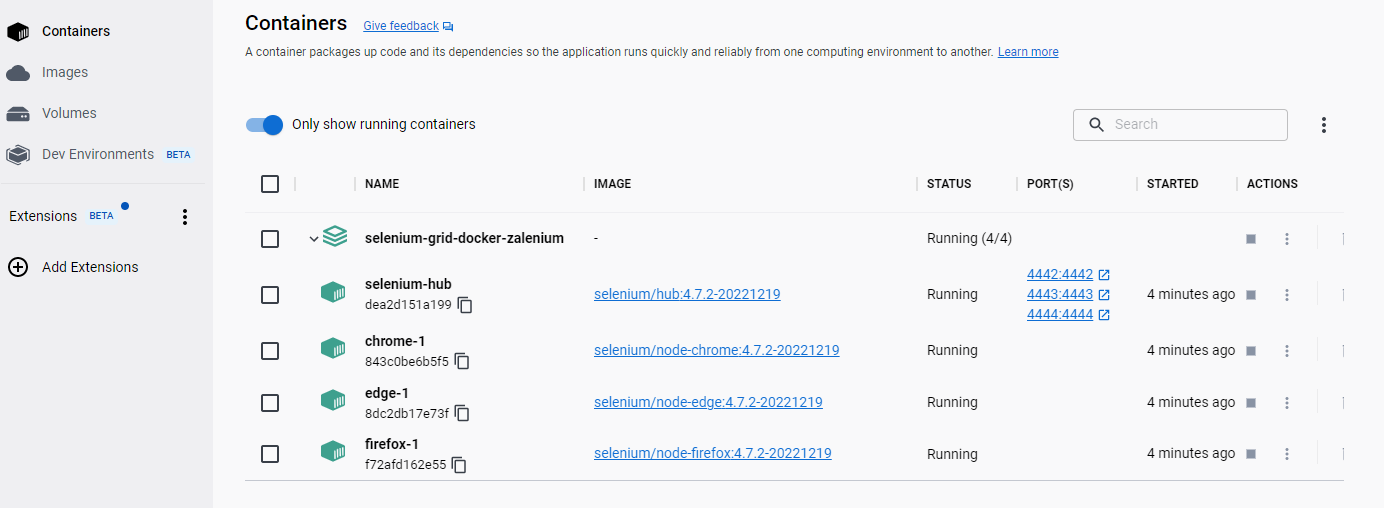This screenshot has height=508, width=1384.
Task: Click the container Search field
Action: (x=1180, y=125)
